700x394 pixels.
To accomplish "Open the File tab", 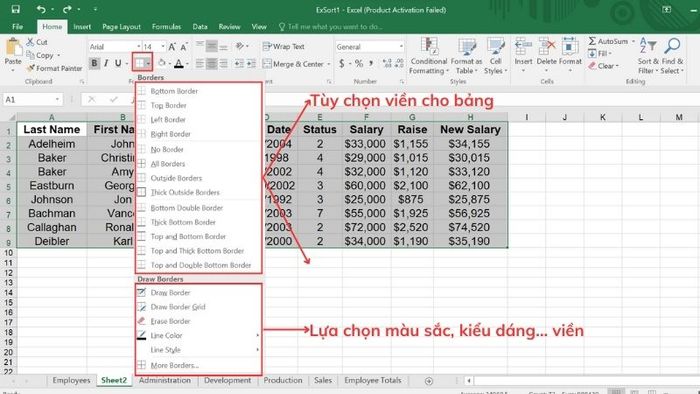I will coord(18,27).
